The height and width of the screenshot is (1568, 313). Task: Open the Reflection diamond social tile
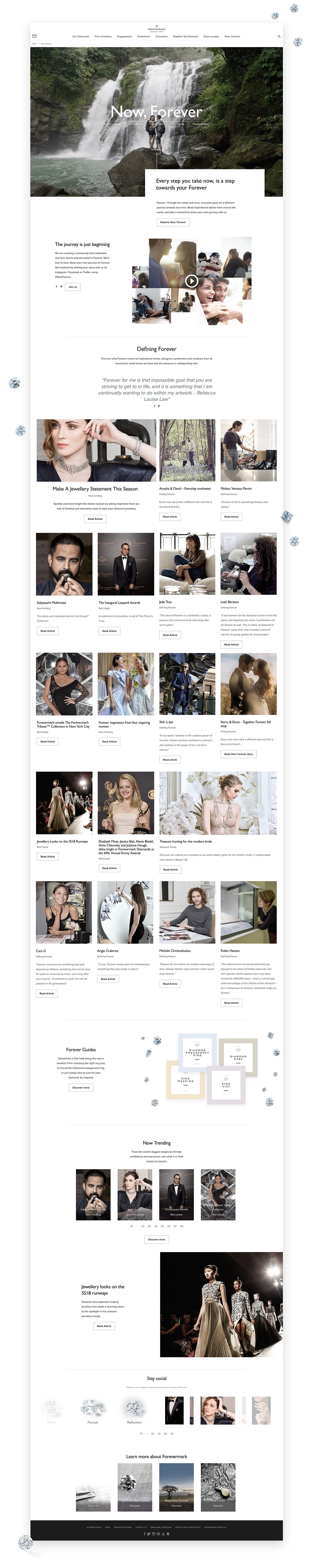[x=134, y=1411]
